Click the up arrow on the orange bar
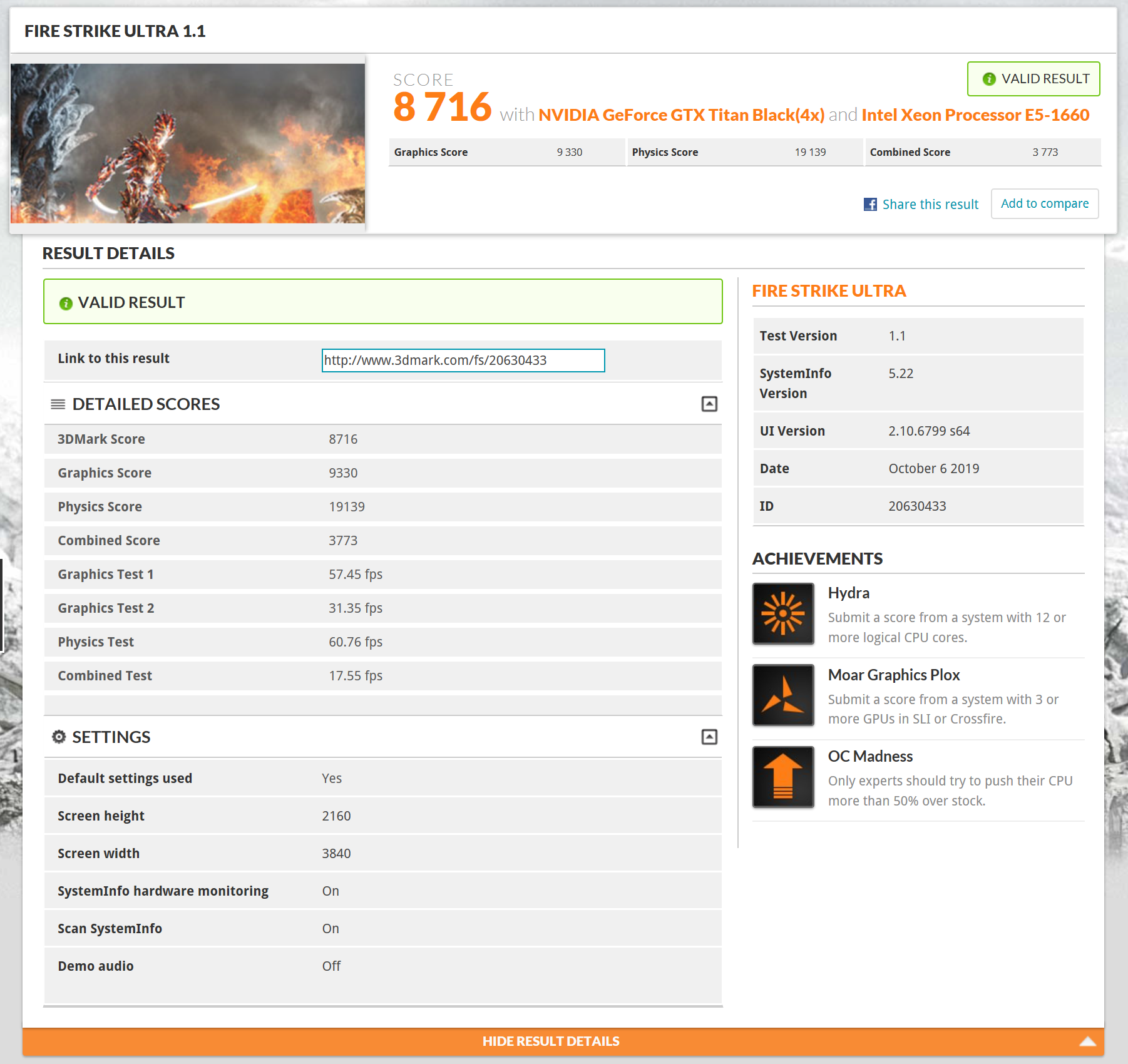The height and width of the screenshot is (1064, 1128). click(x=1087, y=1041)
